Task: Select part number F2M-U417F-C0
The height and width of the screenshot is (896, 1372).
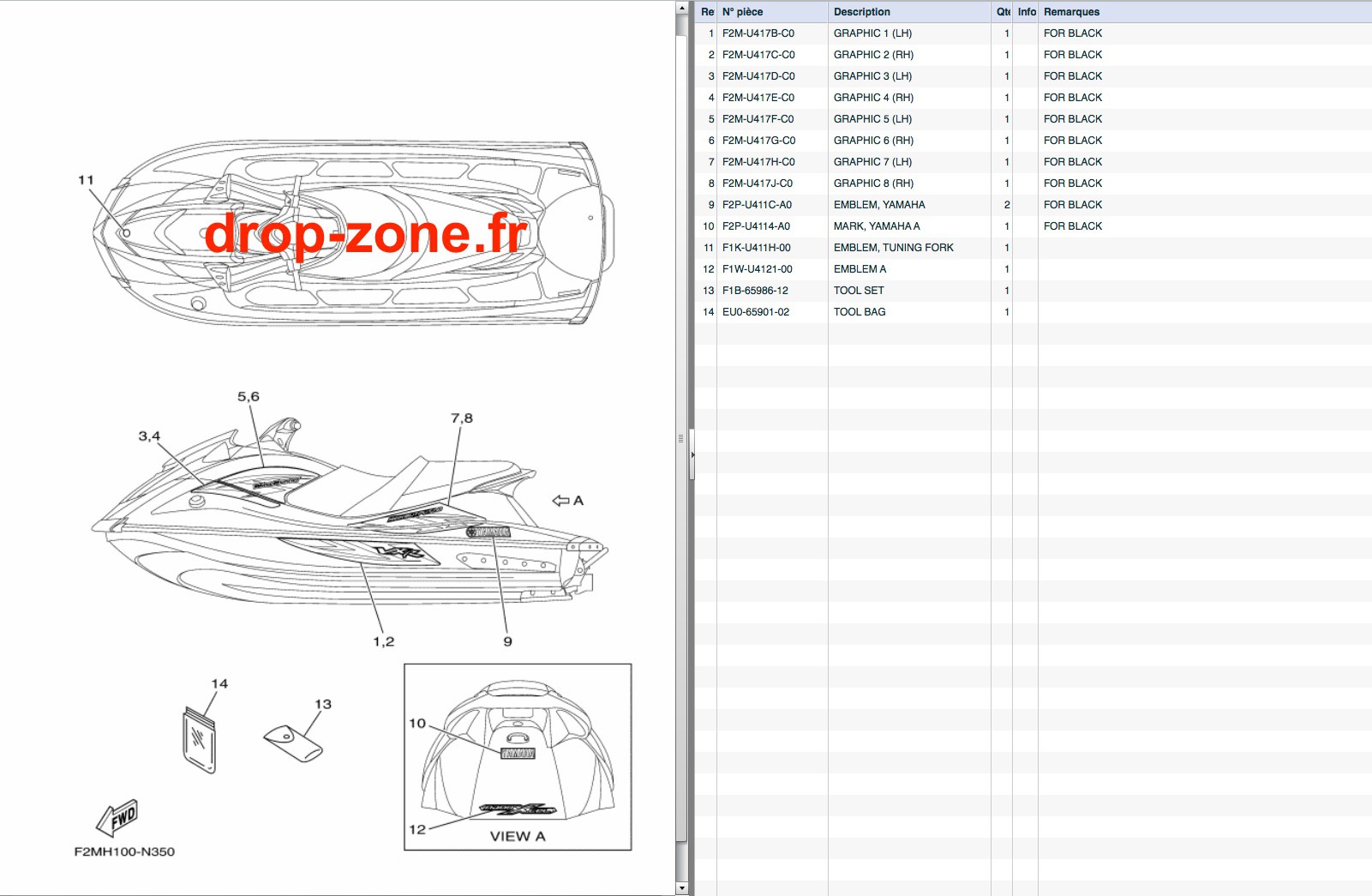Action: [x=758, y=119]
